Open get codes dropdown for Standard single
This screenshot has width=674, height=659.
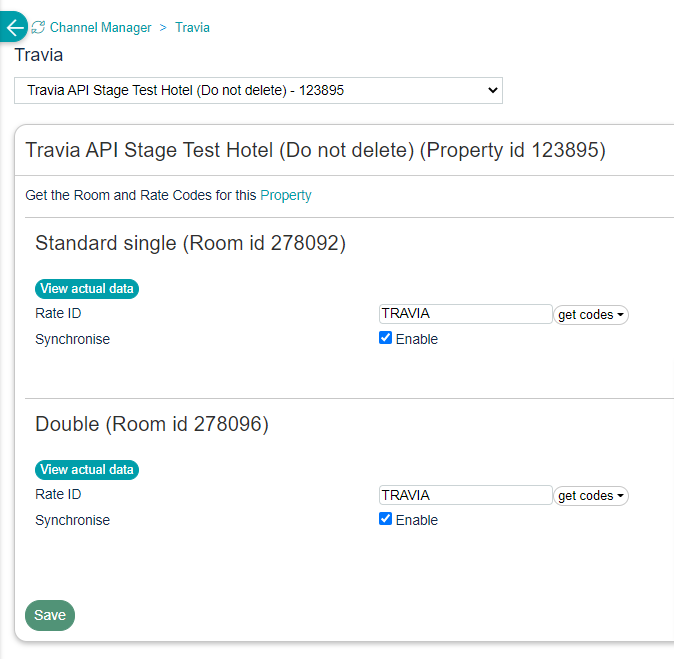pos(591,315)
